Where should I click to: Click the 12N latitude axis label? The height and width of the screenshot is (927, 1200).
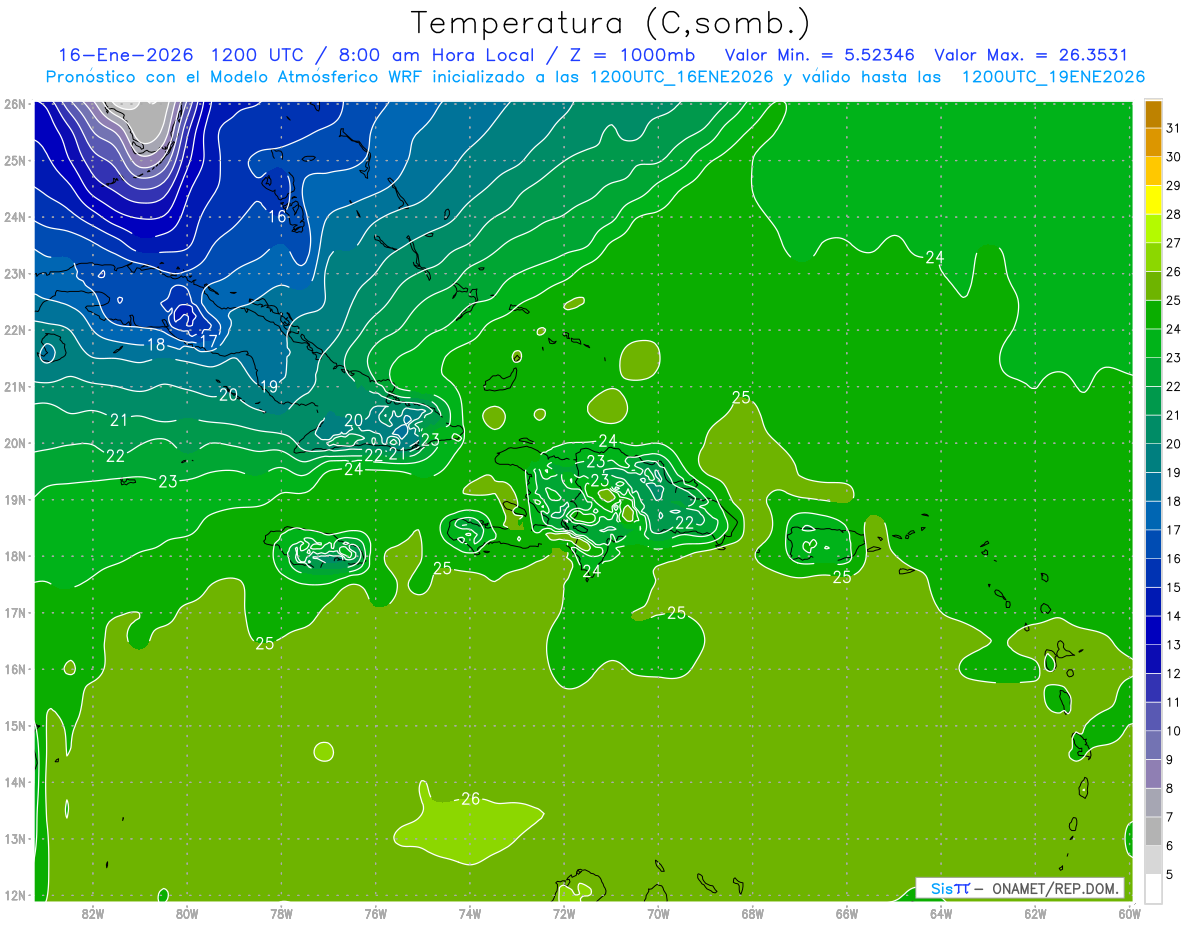pos(14,895)
